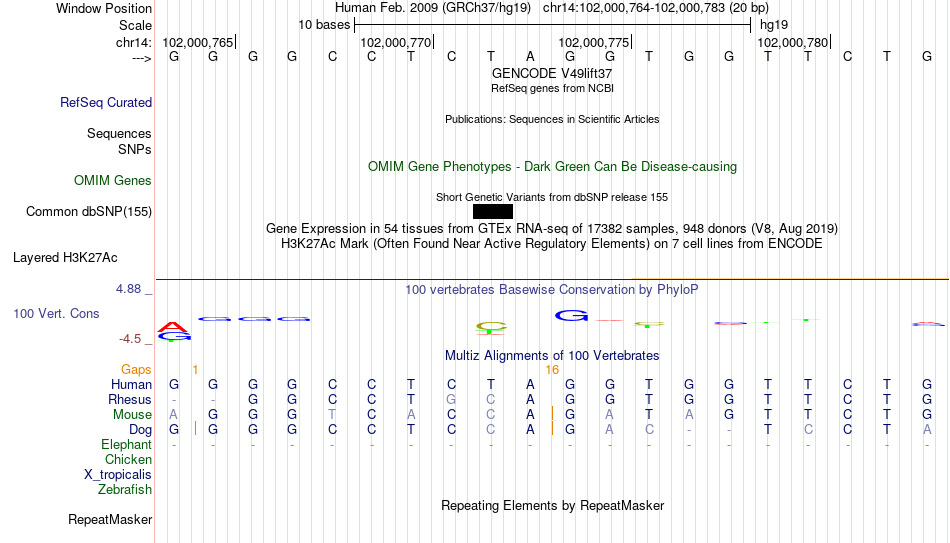
Task: Click the 100 vertebrates Basewise Conservation title
Action: click(552, 290)
